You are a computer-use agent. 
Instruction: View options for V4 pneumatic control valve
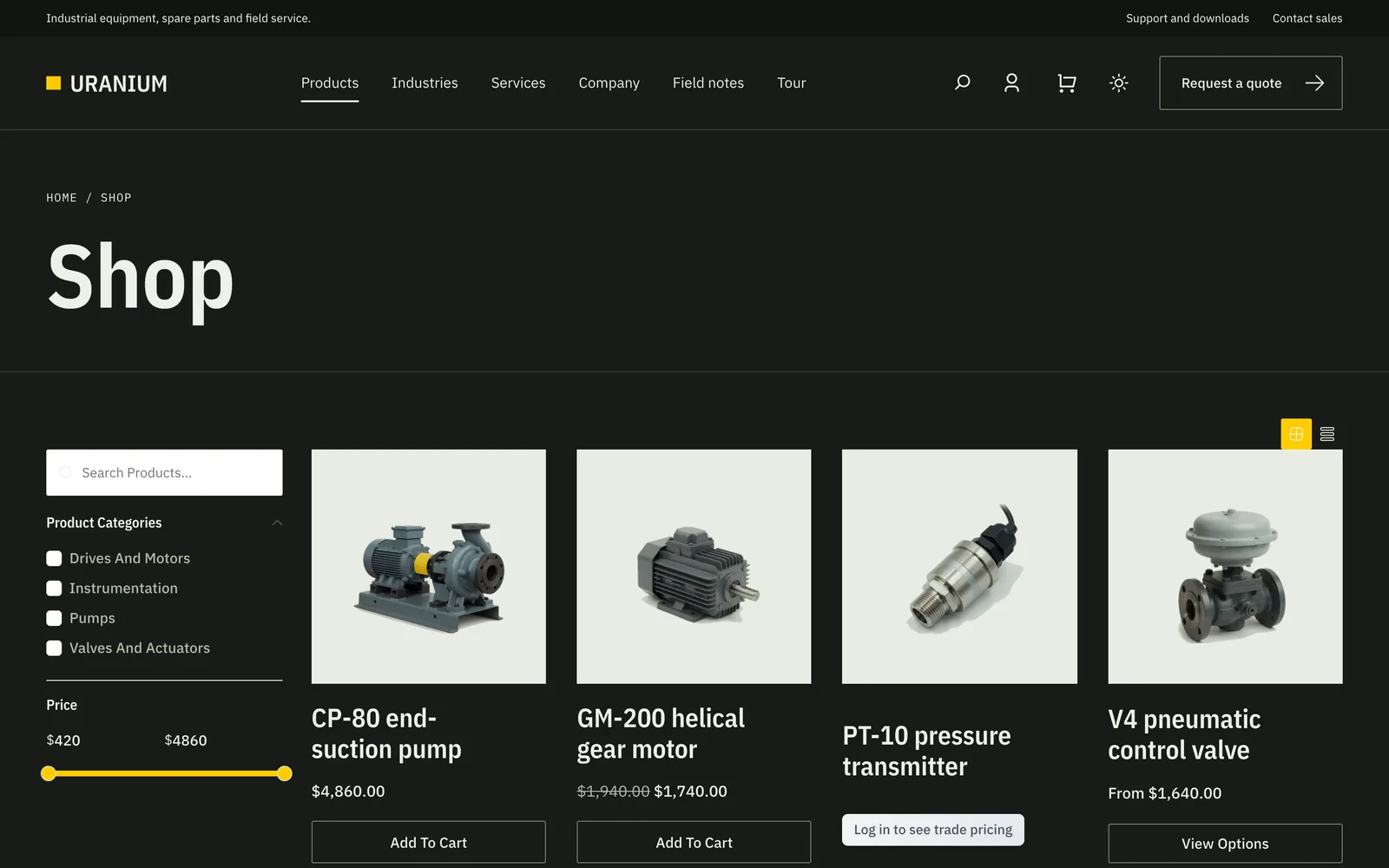point(1225,843)
